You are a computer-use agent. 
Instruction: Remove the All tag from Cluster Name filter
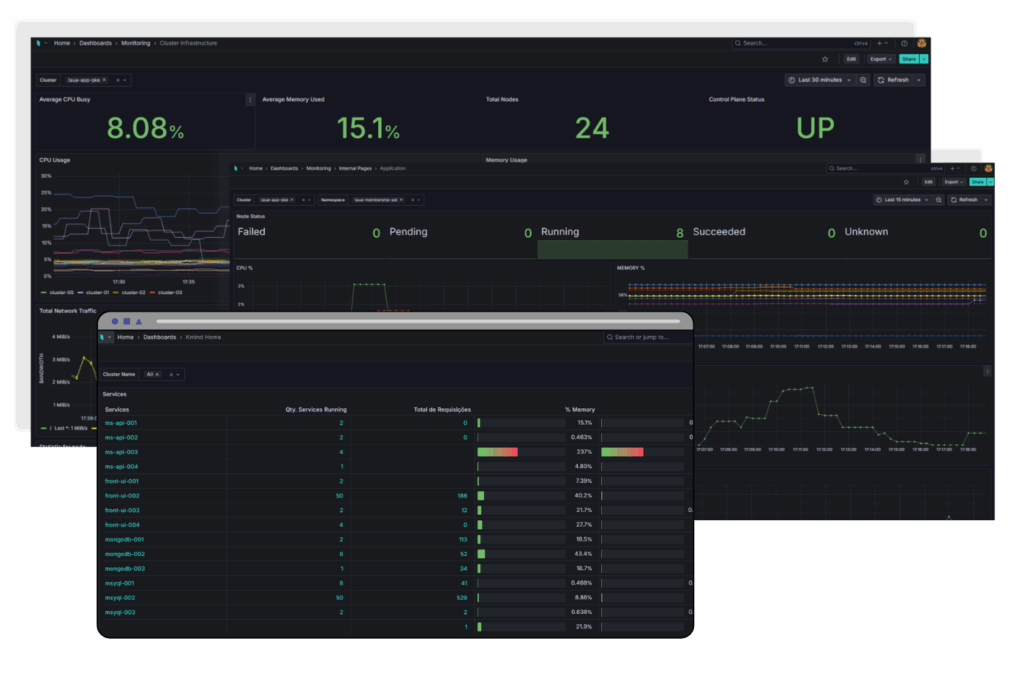(157, 374)
